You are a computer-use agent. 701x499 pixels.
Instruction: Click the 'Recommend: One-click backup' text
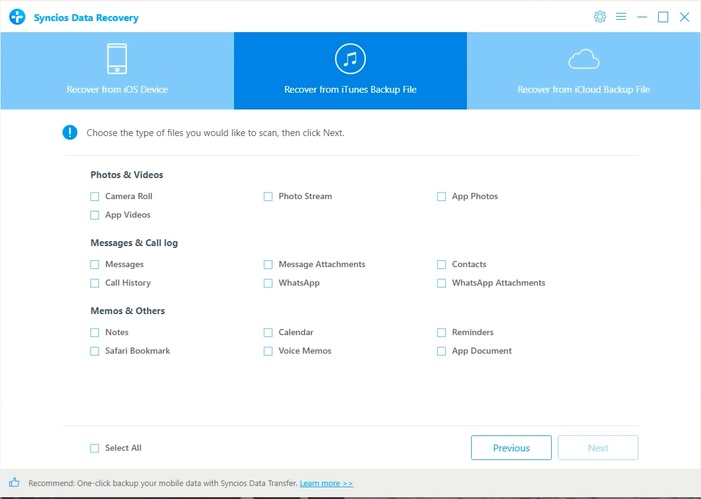pos(163,483)
